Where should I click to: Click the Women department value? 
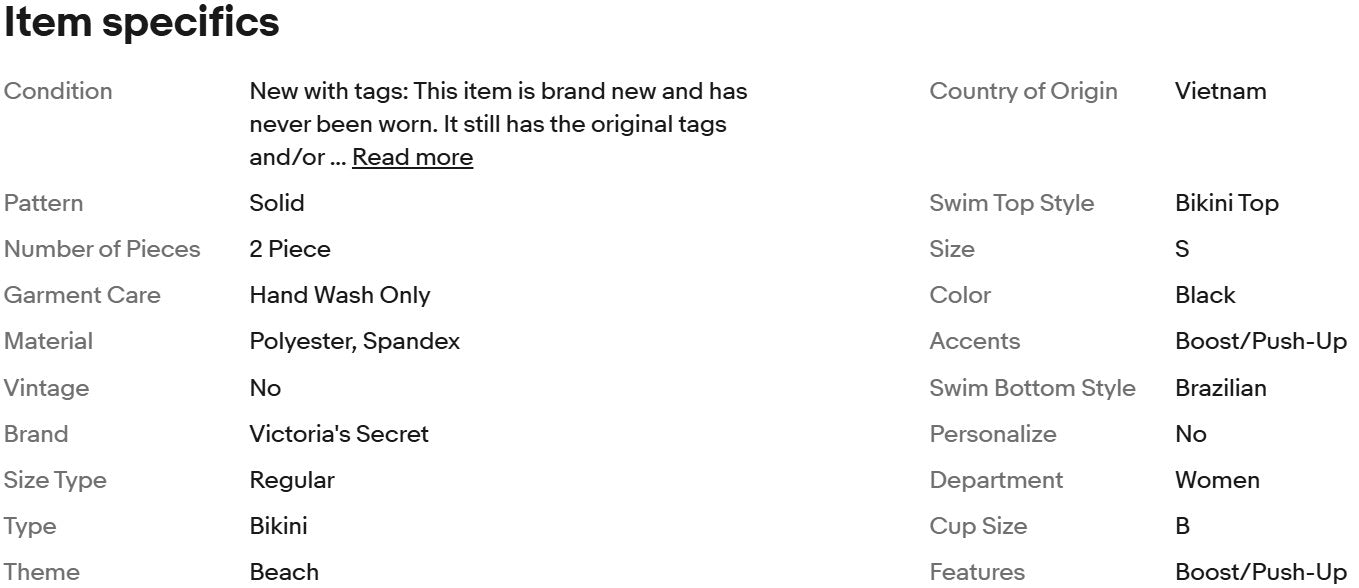[x=1217, y=480]
